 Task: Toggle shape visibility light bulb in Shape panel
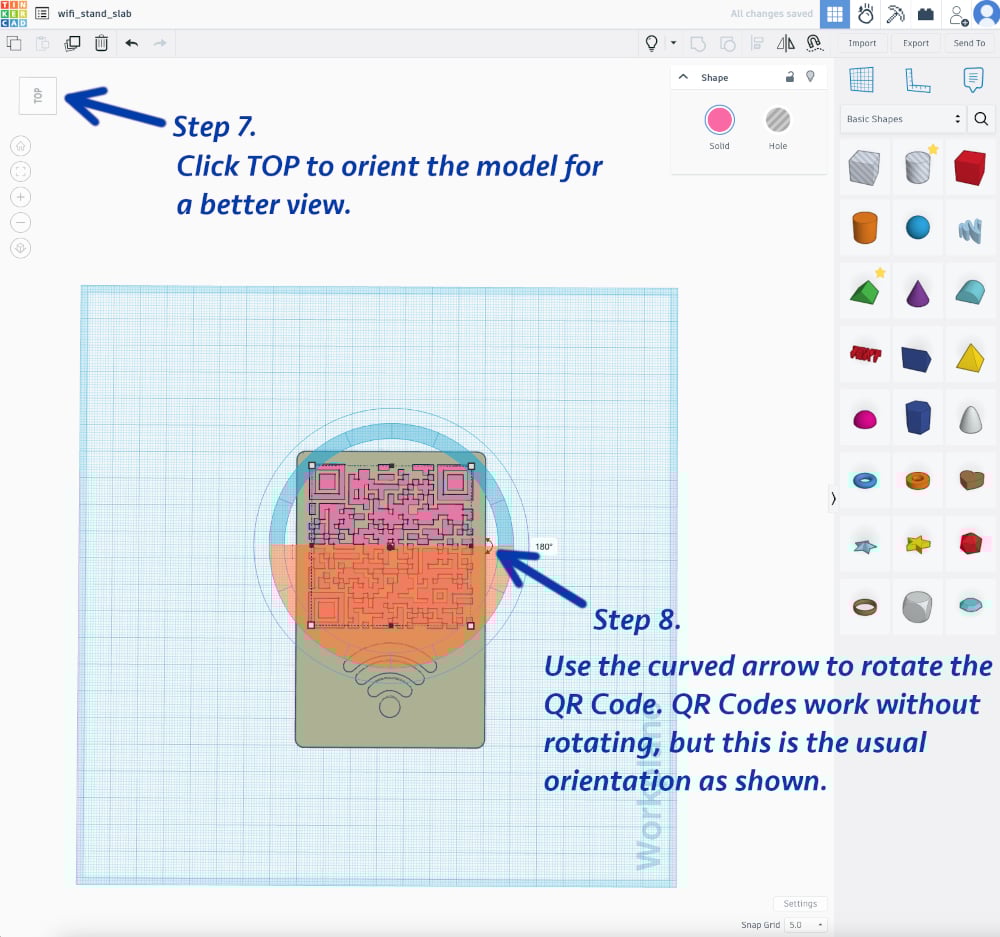810,77
